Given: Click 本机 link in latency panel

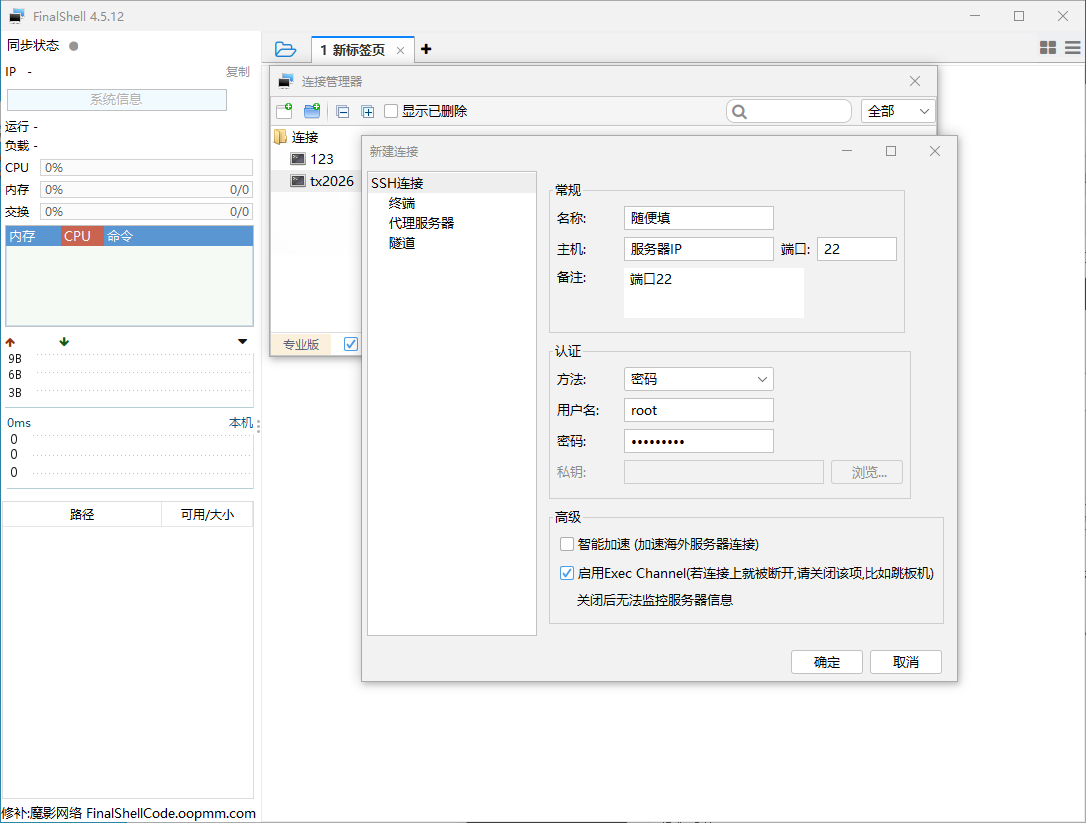Looking at the screenshot, I should click(x=240, y=423).
